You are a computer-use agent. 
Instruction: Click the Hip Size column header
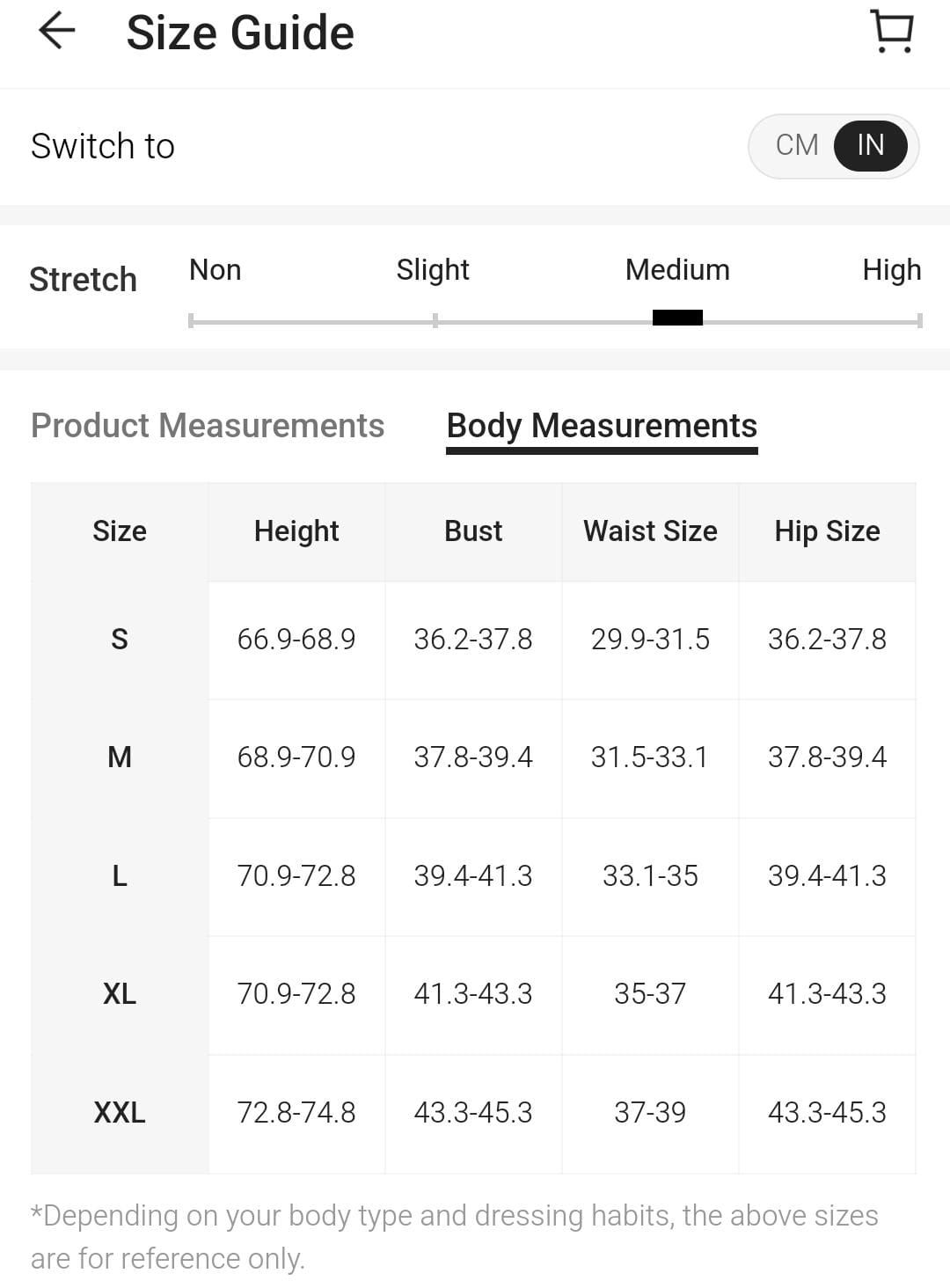[x=827, y=531]
